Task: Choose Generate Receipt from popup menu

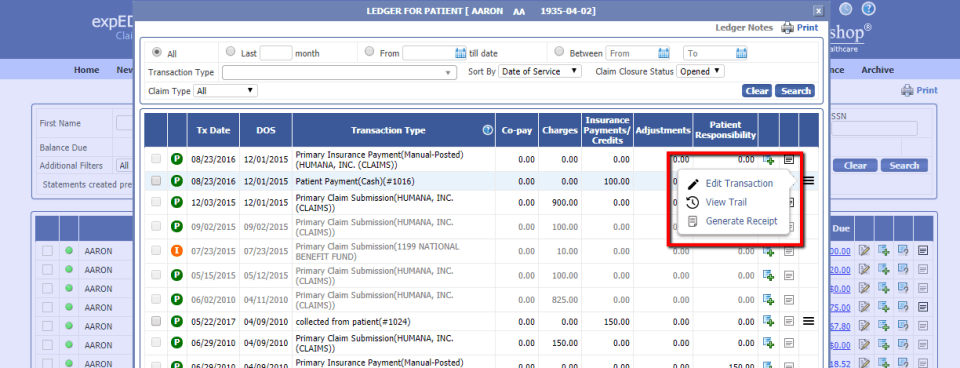Action: click(x=741, y=221)
